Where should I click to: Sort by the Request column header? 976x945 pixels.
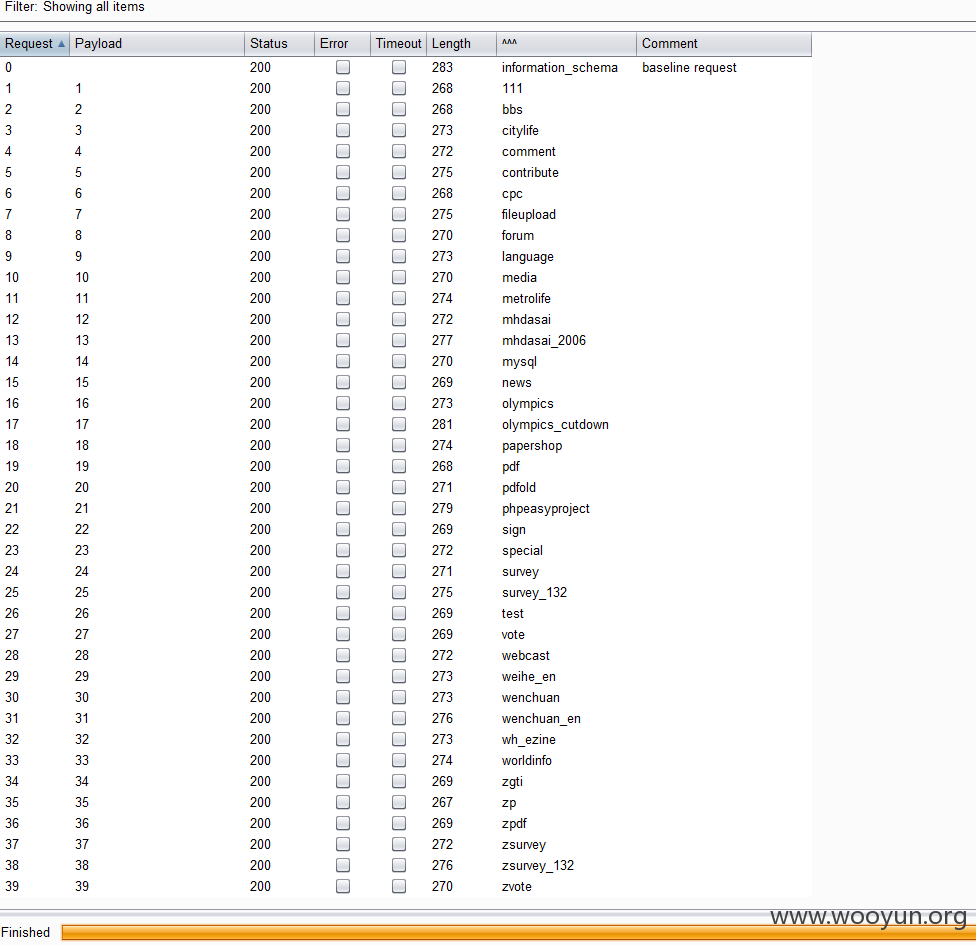click(x=35, y=44)
